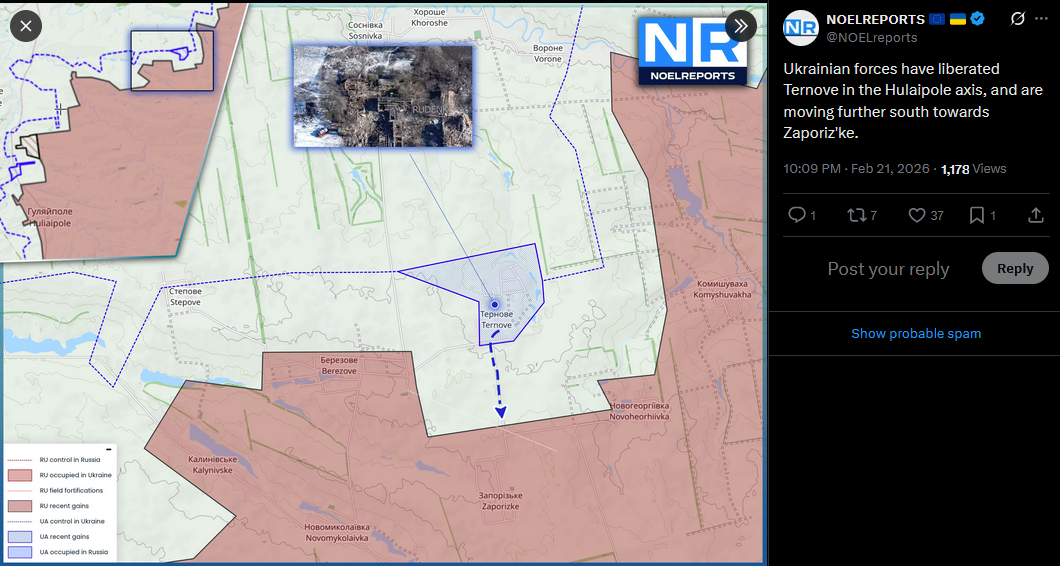Image resolution: width=1060 pixels, height=566 pixels.
Task: Click the drone footage thumbnail on map
Action: point(383,95)
